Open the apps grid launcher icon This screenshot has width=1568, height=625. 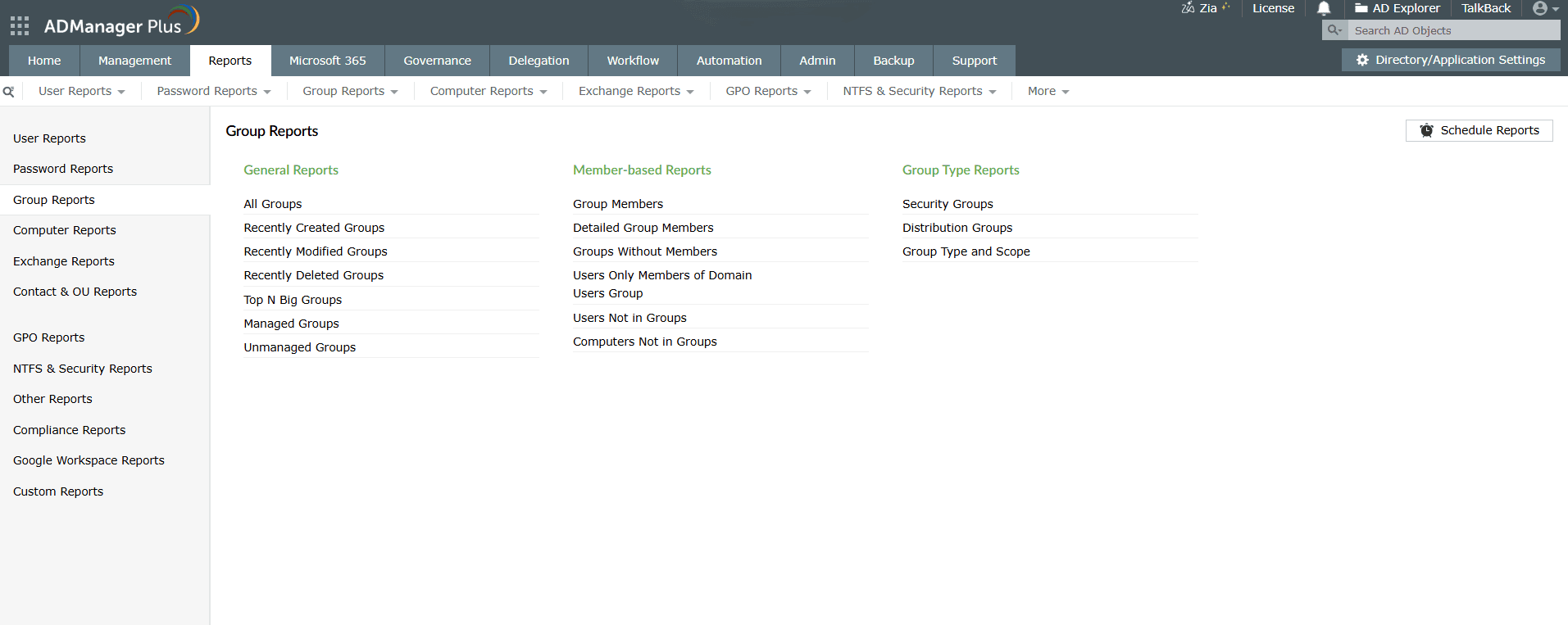pyautogui.click(x=20, y=26)
